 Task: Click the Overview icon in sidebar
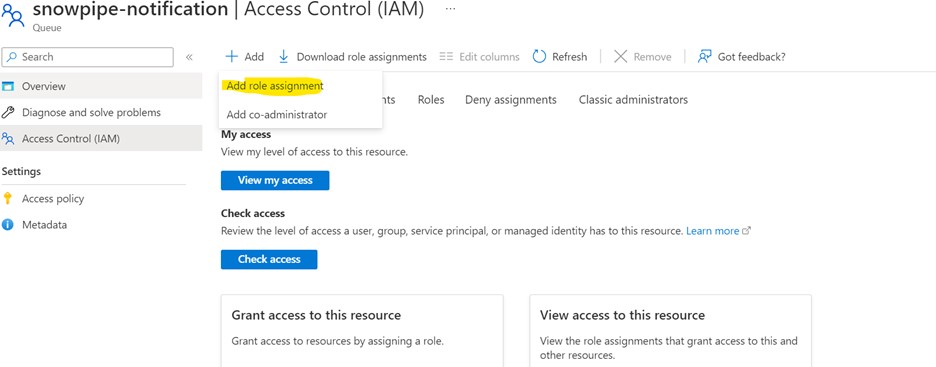coord(8,87)
